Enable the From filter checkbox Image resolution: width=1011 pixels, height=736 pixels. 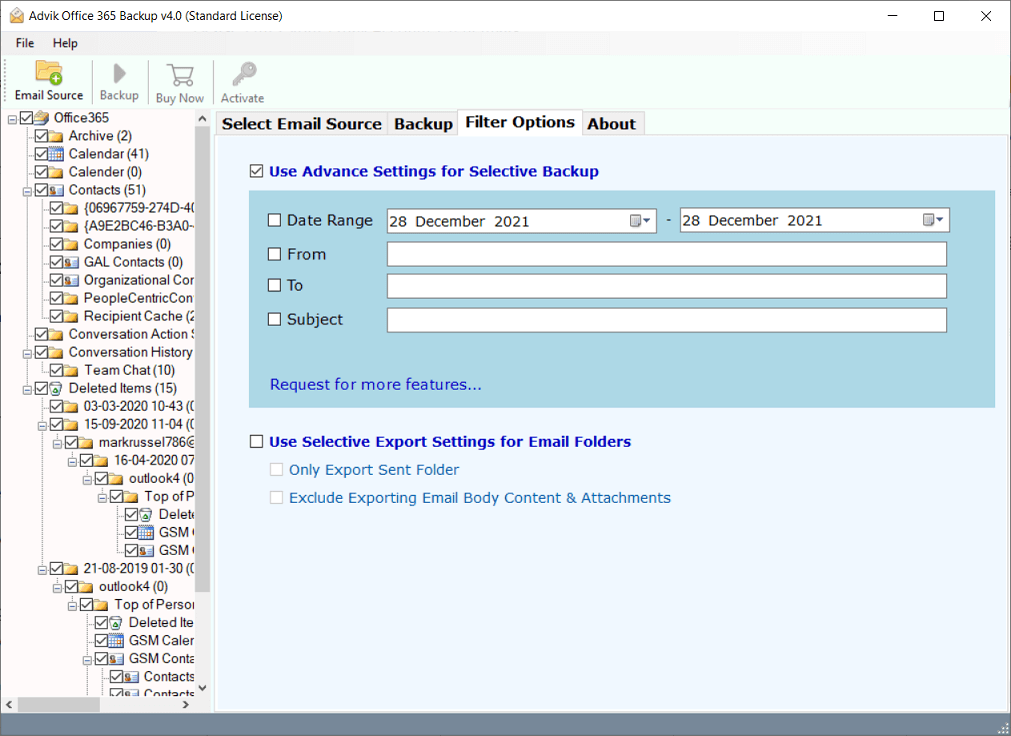tap(275, 254)
